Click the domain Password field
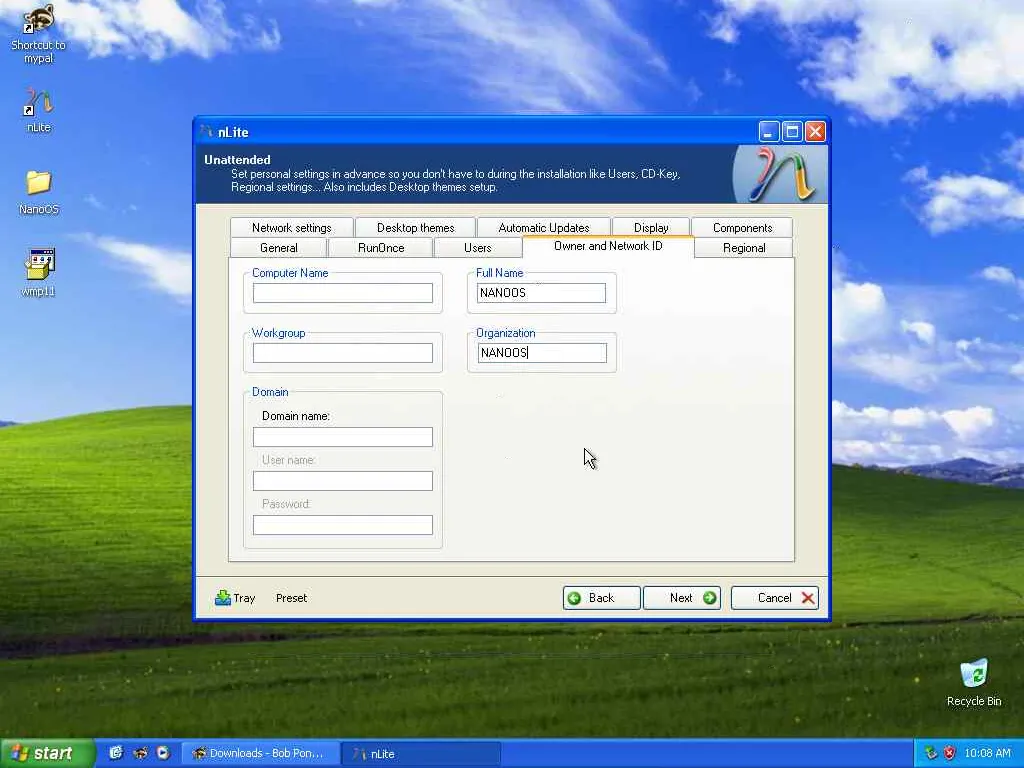 (343, 524)
